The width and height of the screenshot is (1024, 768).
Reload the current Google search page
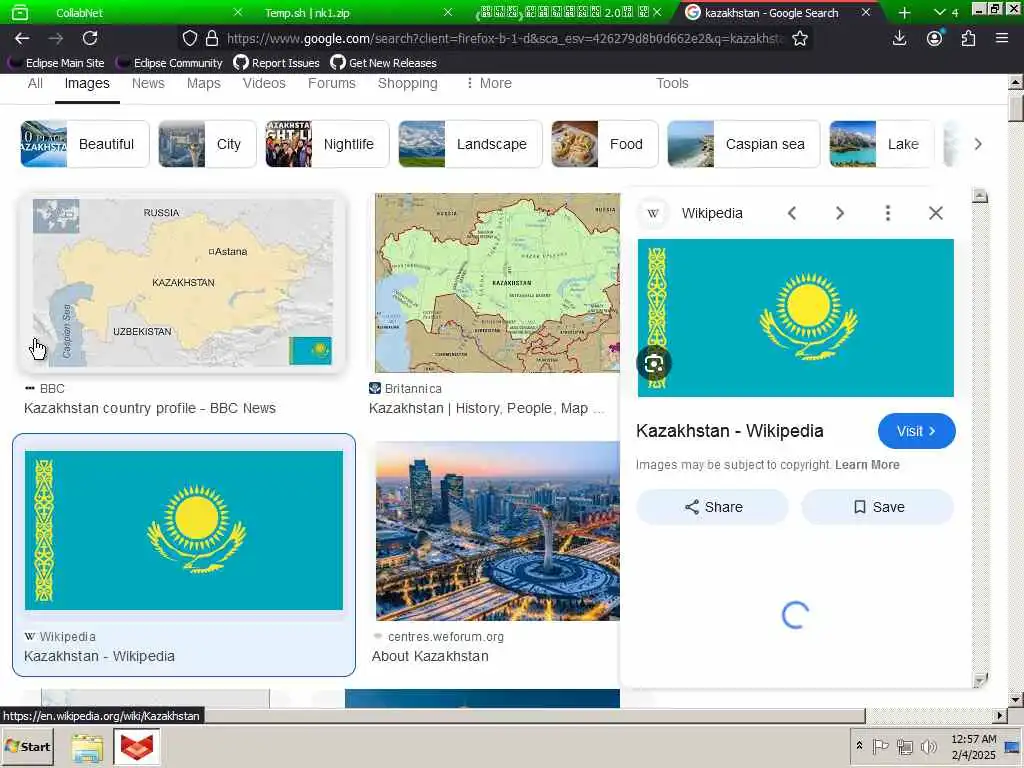(90, 39)
